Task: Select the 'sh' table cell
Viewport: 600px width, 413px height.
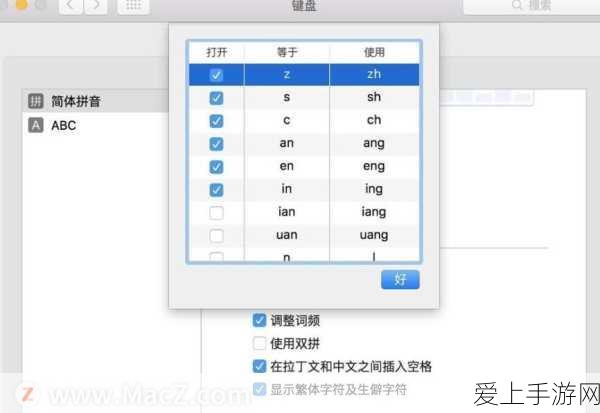Action: [374, 97]
